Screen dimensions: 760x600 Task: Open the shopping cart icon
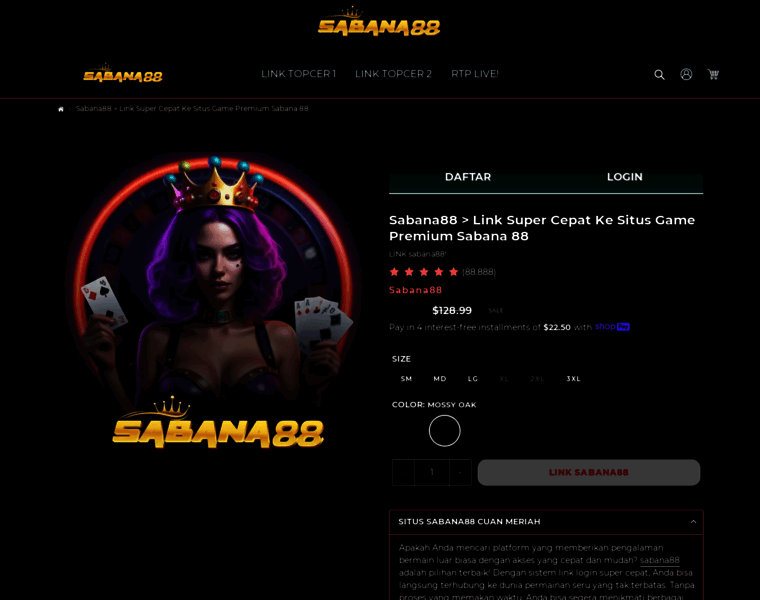[713, 74]
